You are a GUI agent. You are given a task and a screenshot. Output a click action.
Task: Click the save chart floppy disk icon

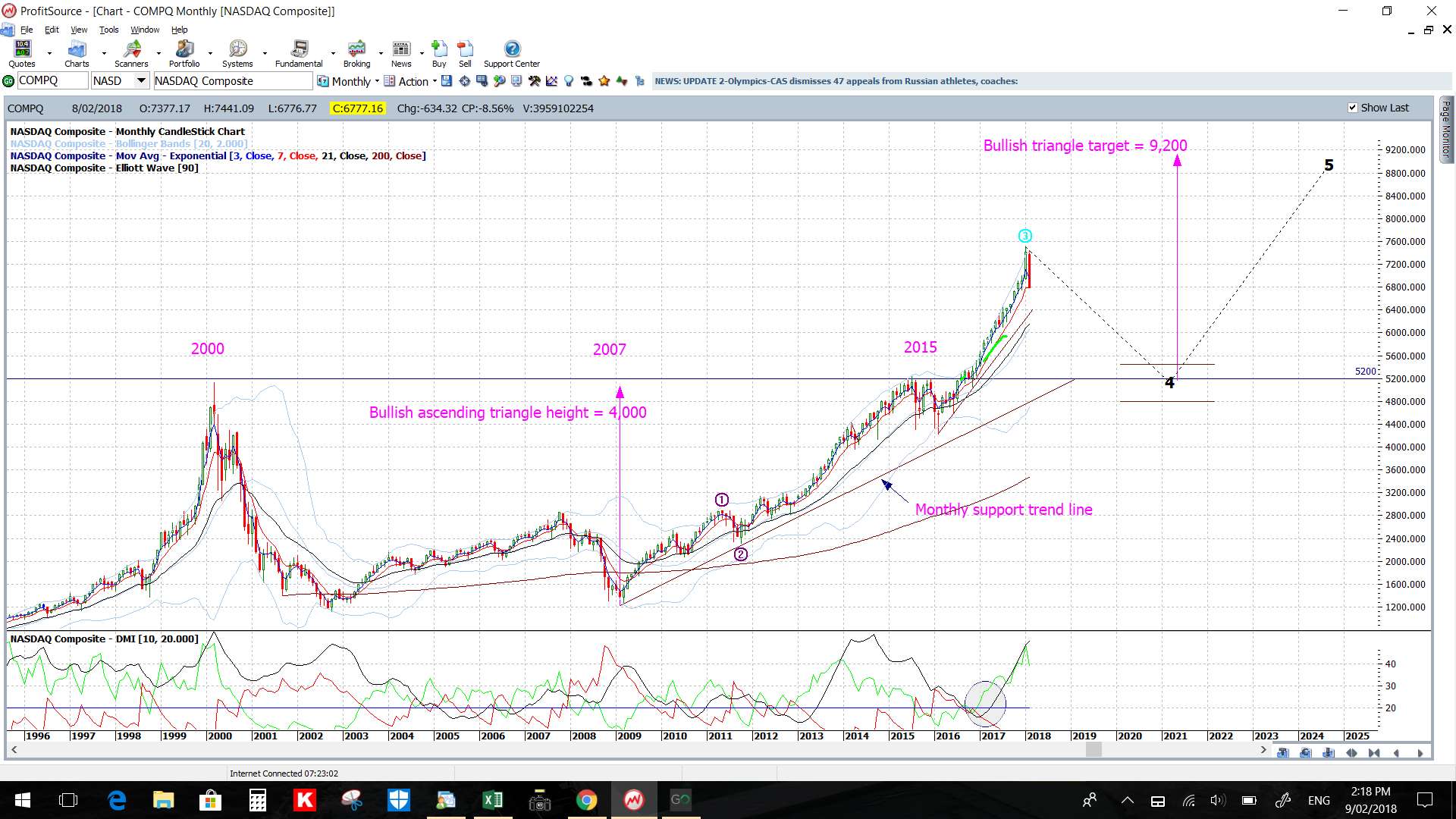pyautogui.click(x=447, y=81)
